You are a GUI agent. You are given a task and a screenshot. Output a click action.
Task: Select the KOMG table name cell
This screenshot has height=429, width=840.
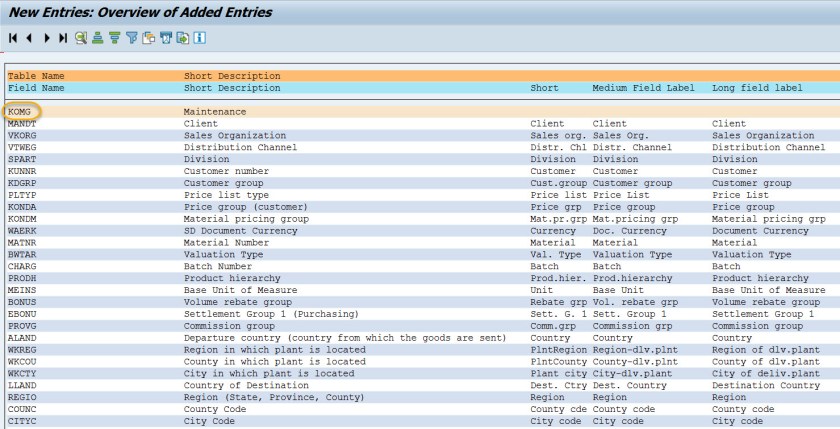[21, 112]
